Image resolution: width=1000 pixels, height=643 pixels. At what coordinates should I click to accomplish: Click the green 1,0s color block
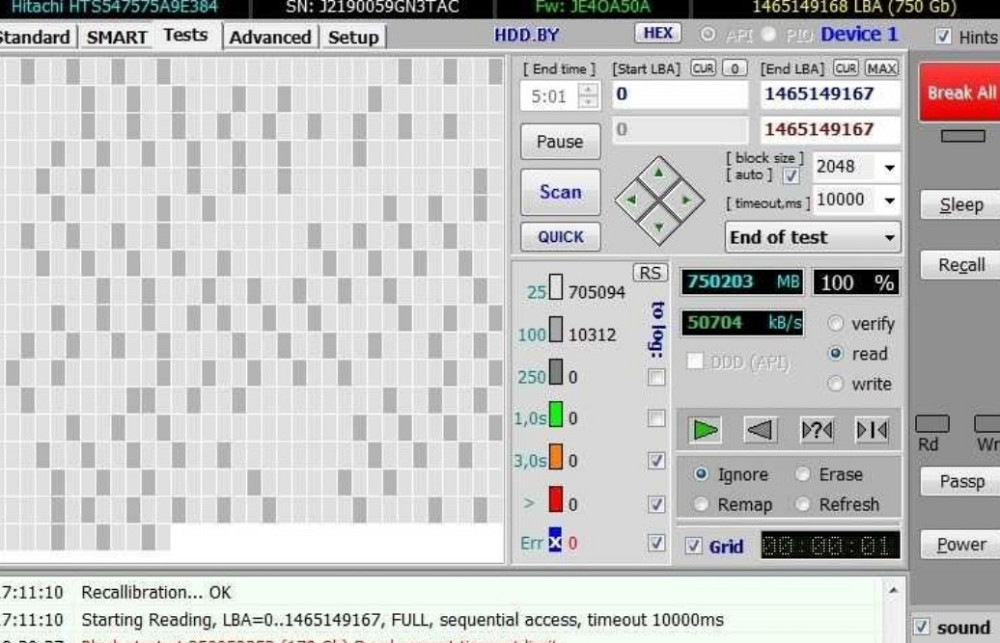(x=557, y=418)
